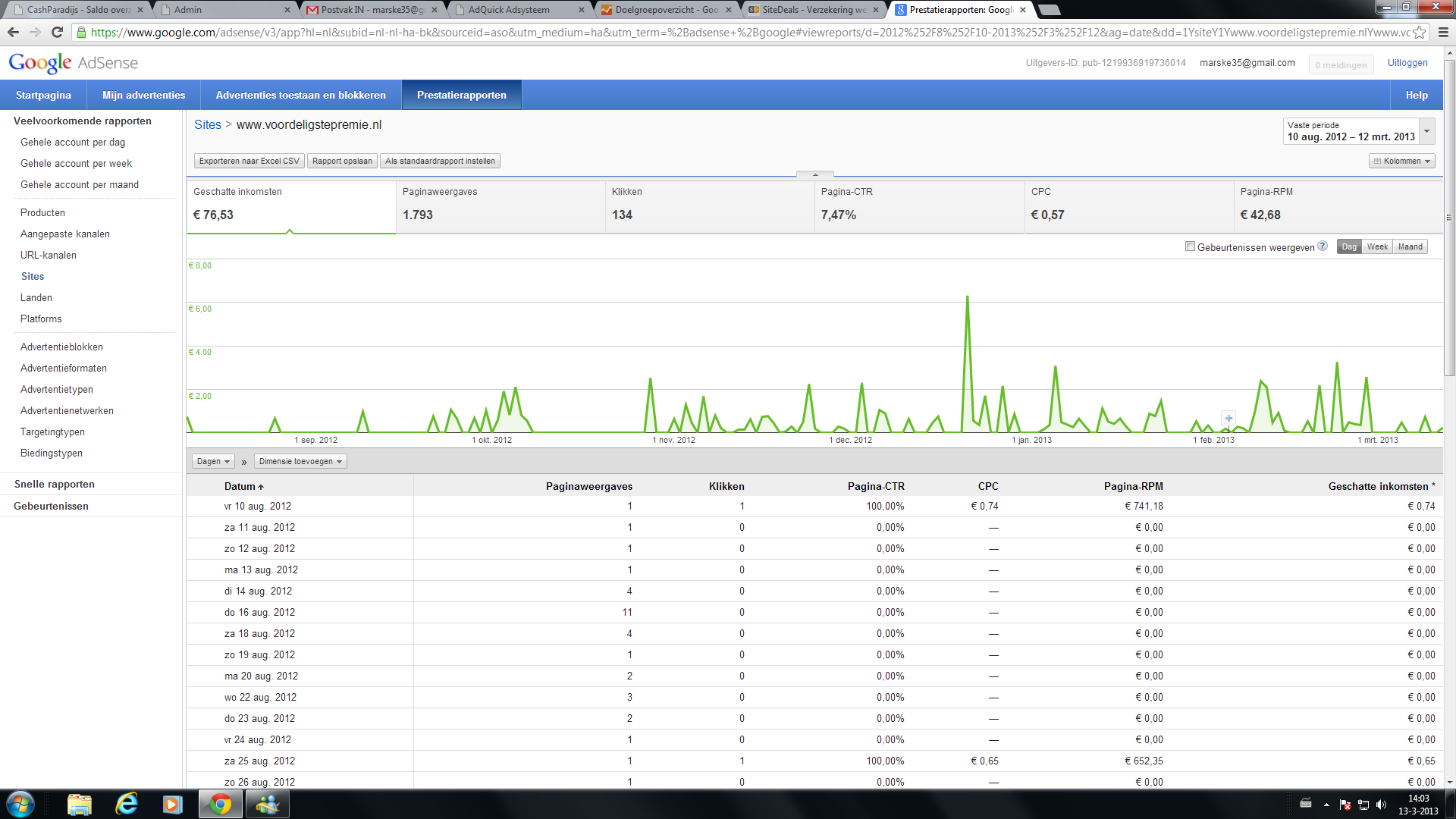1456x819 pixels.
Task: Expand Gebeurtenissen section
Action: tap(51, 506)
